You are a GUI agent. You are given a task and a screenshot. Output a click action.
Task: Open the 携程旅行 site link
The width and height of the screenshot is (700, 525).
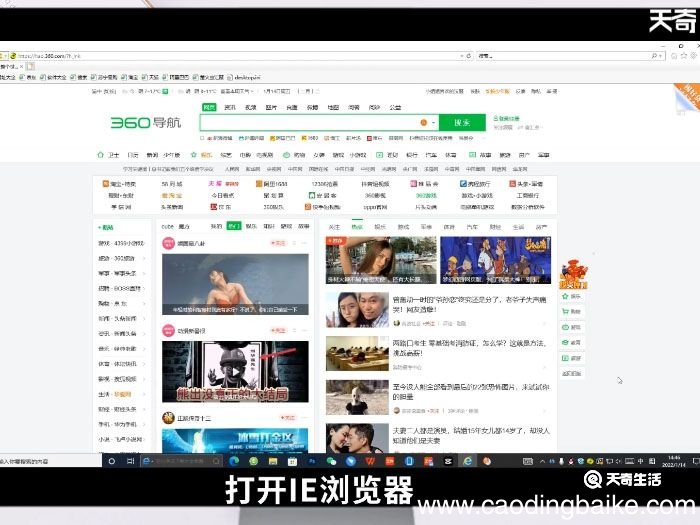pyautogui.click(x=475, y=184)
